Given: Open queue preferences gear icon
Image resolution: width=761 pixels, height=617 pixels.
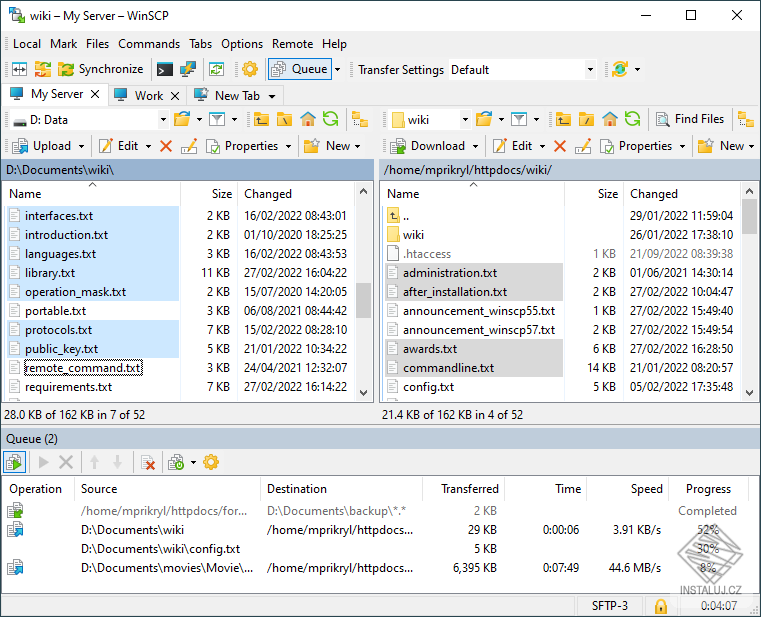Looking at the screenshot, I should (211, 462).
